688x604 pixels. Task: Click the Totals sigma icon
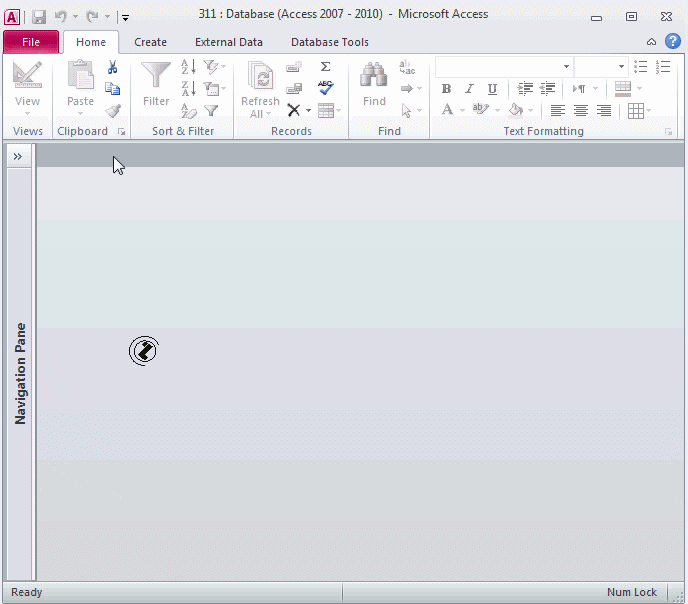(x=325, y=67)
